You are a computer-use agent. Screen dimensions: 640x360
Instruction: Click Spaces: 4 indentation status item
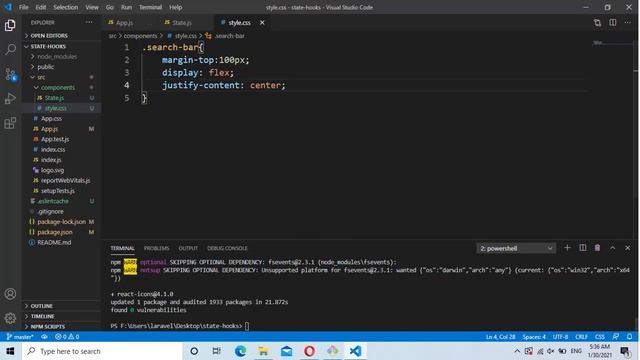point(534,337)
